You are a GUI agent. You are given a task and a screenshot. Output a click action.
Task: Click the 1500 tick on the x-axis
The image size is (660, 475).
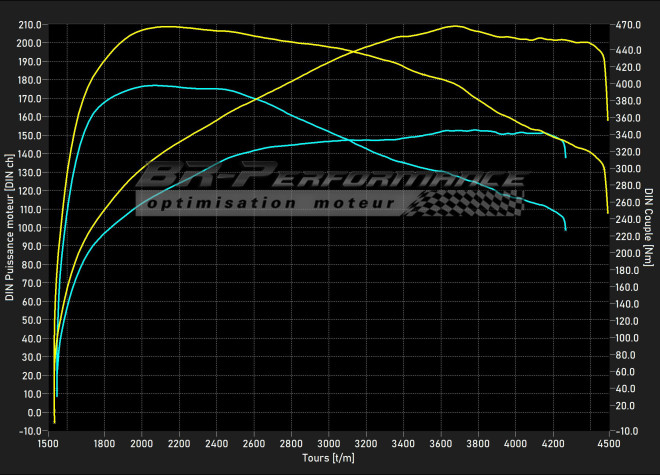pyautogui.click(x=47, y=443)
